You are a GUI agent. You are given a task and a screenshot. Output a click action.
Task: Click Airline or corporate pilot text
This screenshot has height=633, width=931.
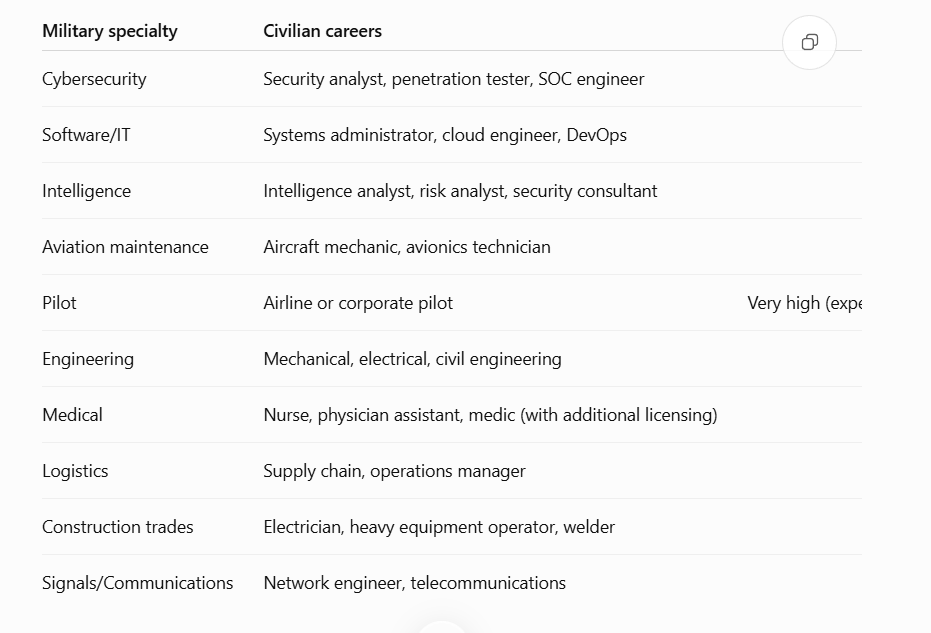[358, 303]
